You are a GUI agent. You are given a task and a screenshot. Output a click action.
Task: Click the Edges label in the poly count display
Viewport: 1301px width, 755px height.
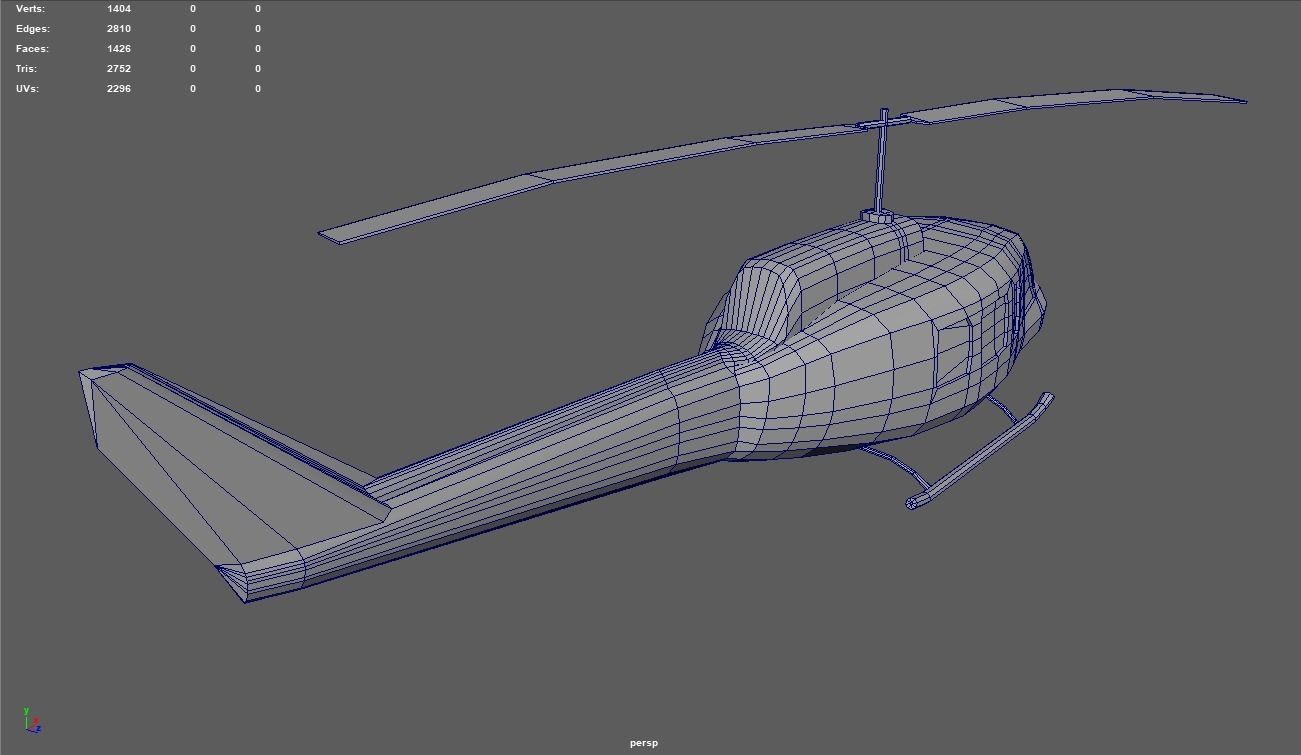point(32,29)
